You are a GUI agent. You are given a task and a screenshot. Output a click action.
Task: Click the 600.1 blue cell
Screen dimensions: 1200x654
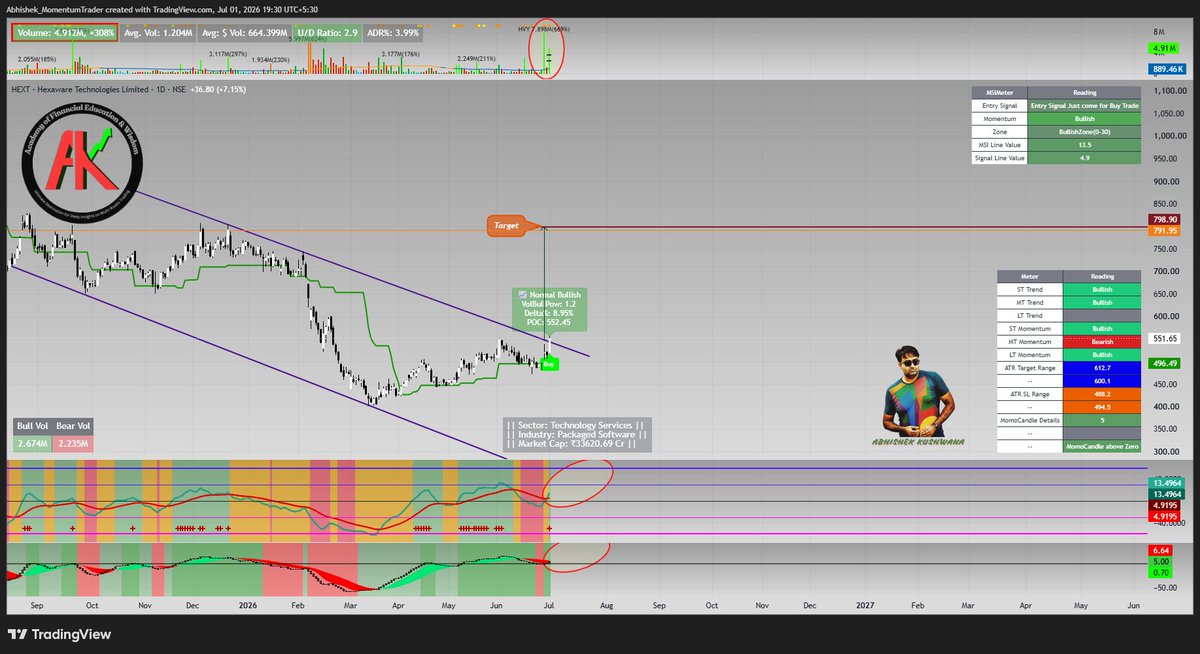coord(1102,380)
